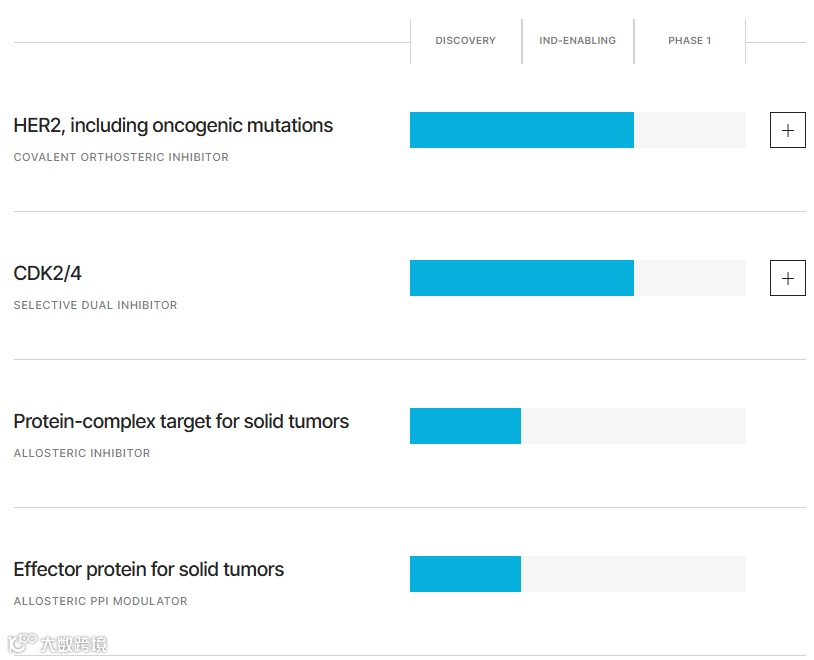Click the blue filled part of HER2 progress bar

(521, 130)
